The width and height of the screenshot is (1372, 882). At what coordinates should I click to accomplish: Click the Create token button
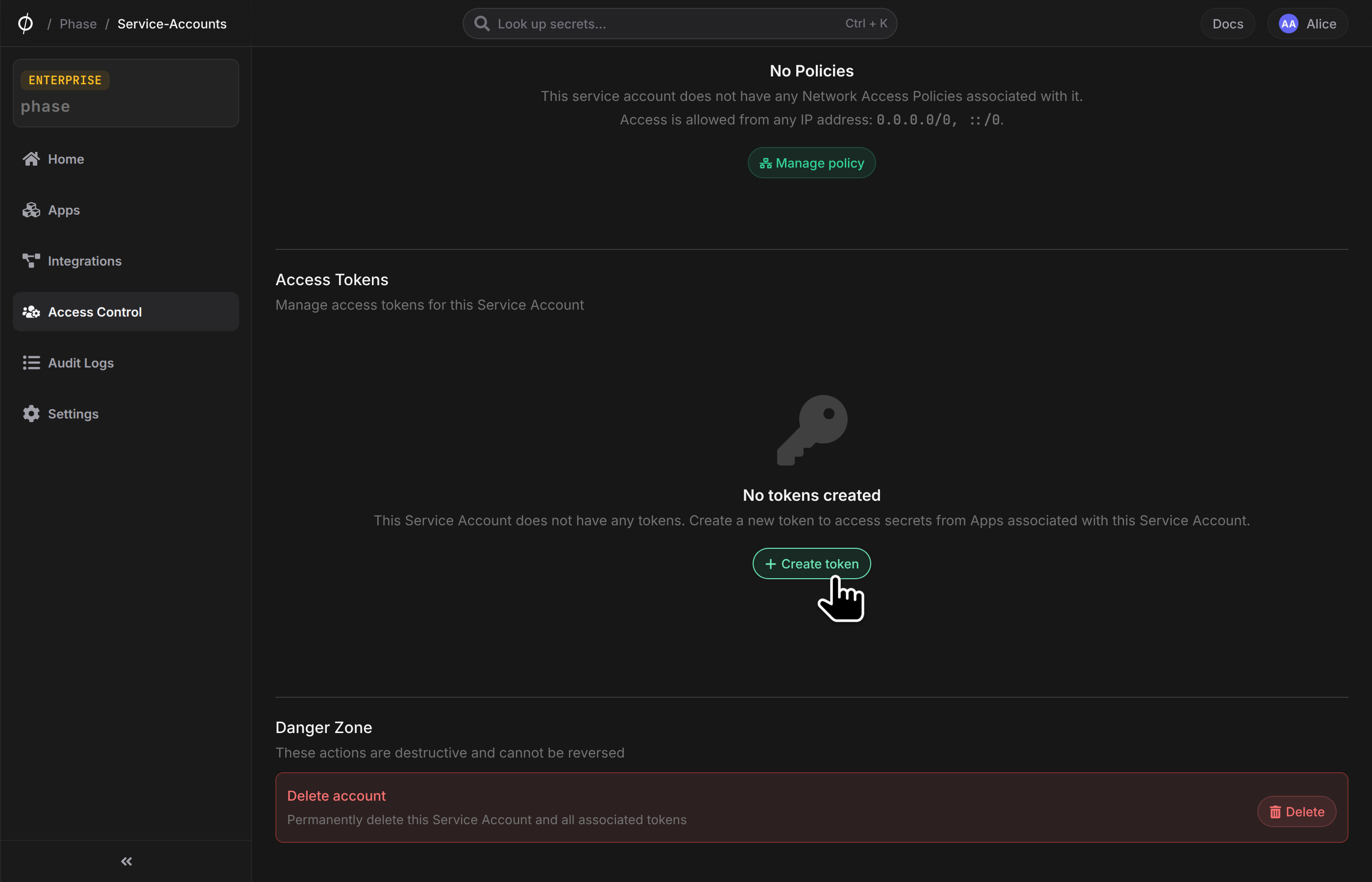(811, 563)
